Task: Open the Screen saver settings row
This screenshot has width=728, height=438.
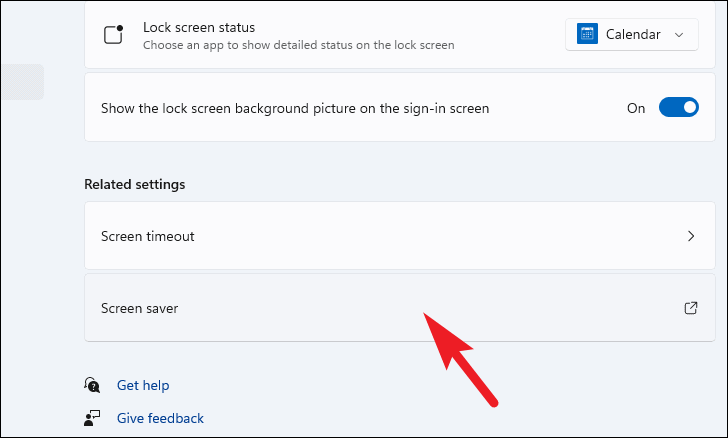Action: [399, 307]
